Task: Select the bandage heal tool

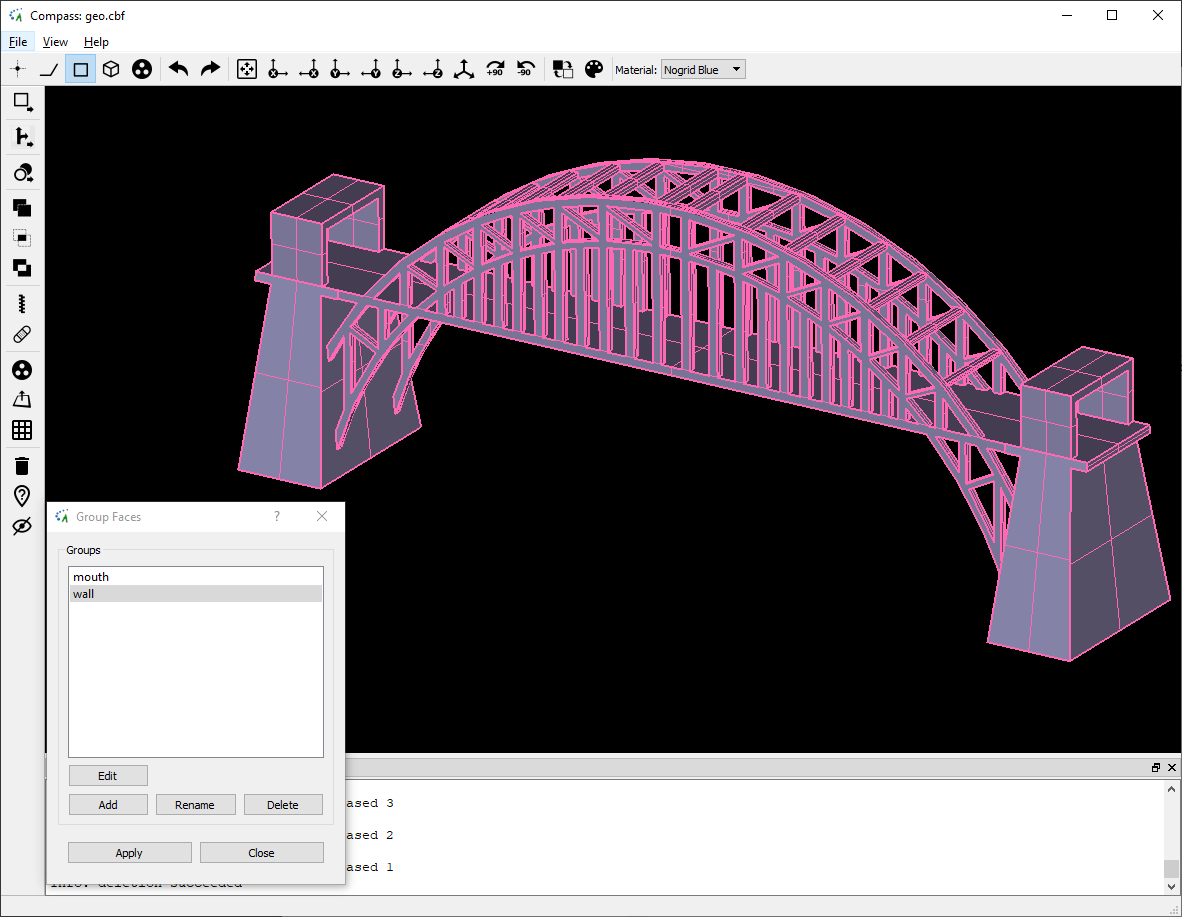Action: pyautogui.click(x=22, y=335)
